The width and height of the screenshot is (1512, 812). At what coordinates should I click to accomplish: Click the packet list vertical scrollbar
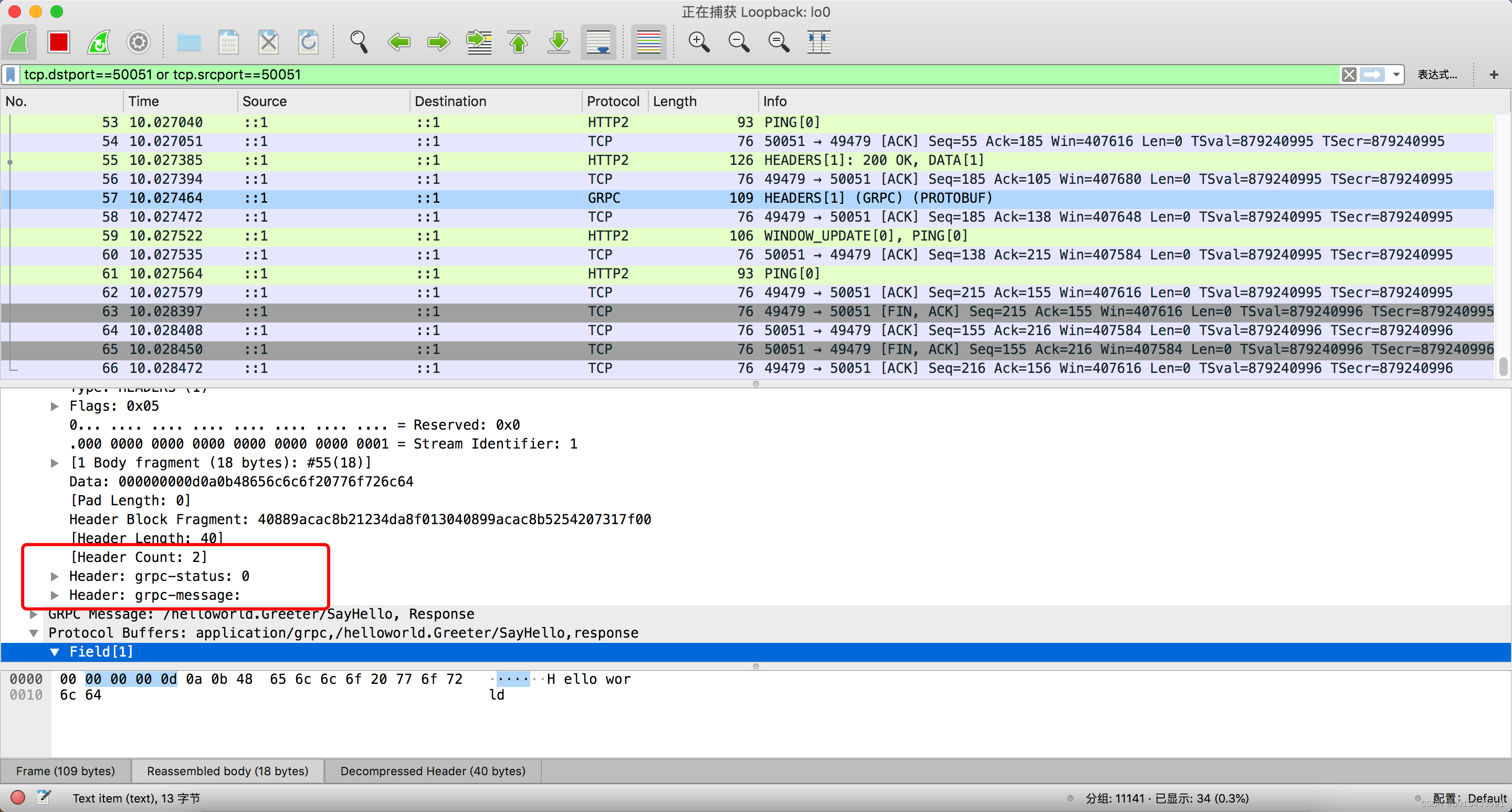1503,367
